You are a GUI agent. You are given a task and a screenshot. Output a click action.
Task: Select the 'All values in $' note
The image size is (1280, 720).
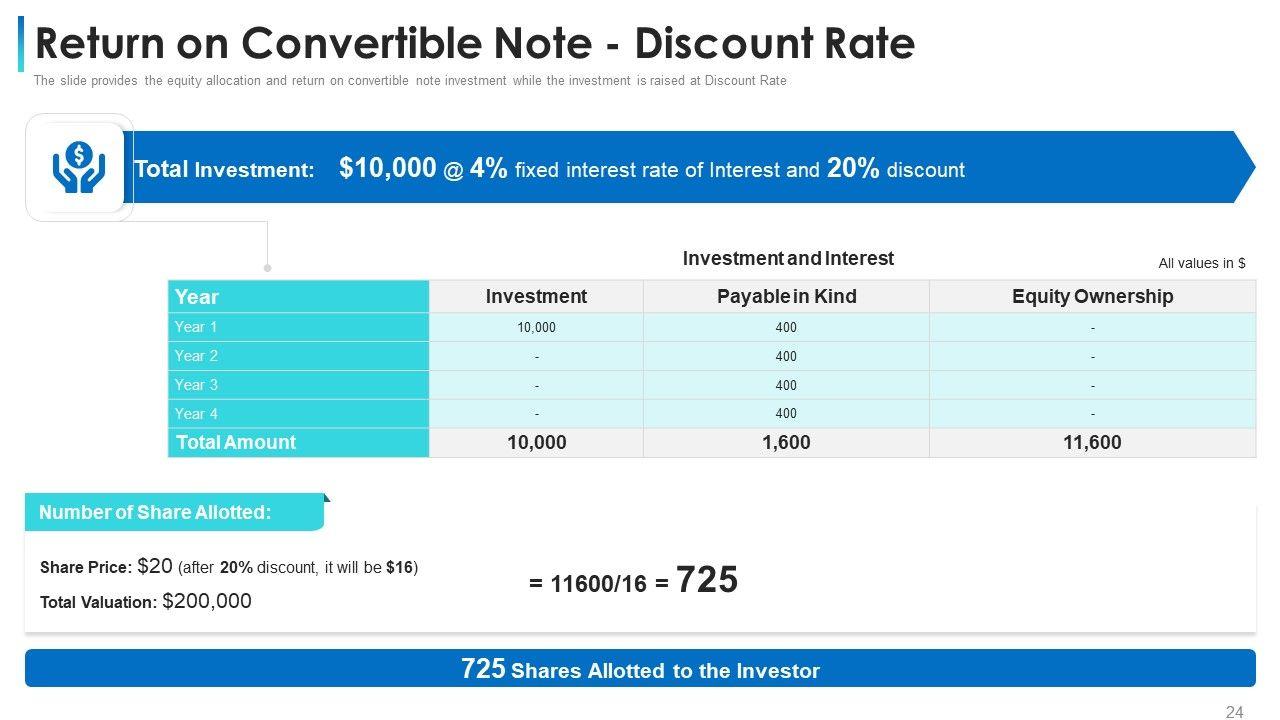(1201, 263)
